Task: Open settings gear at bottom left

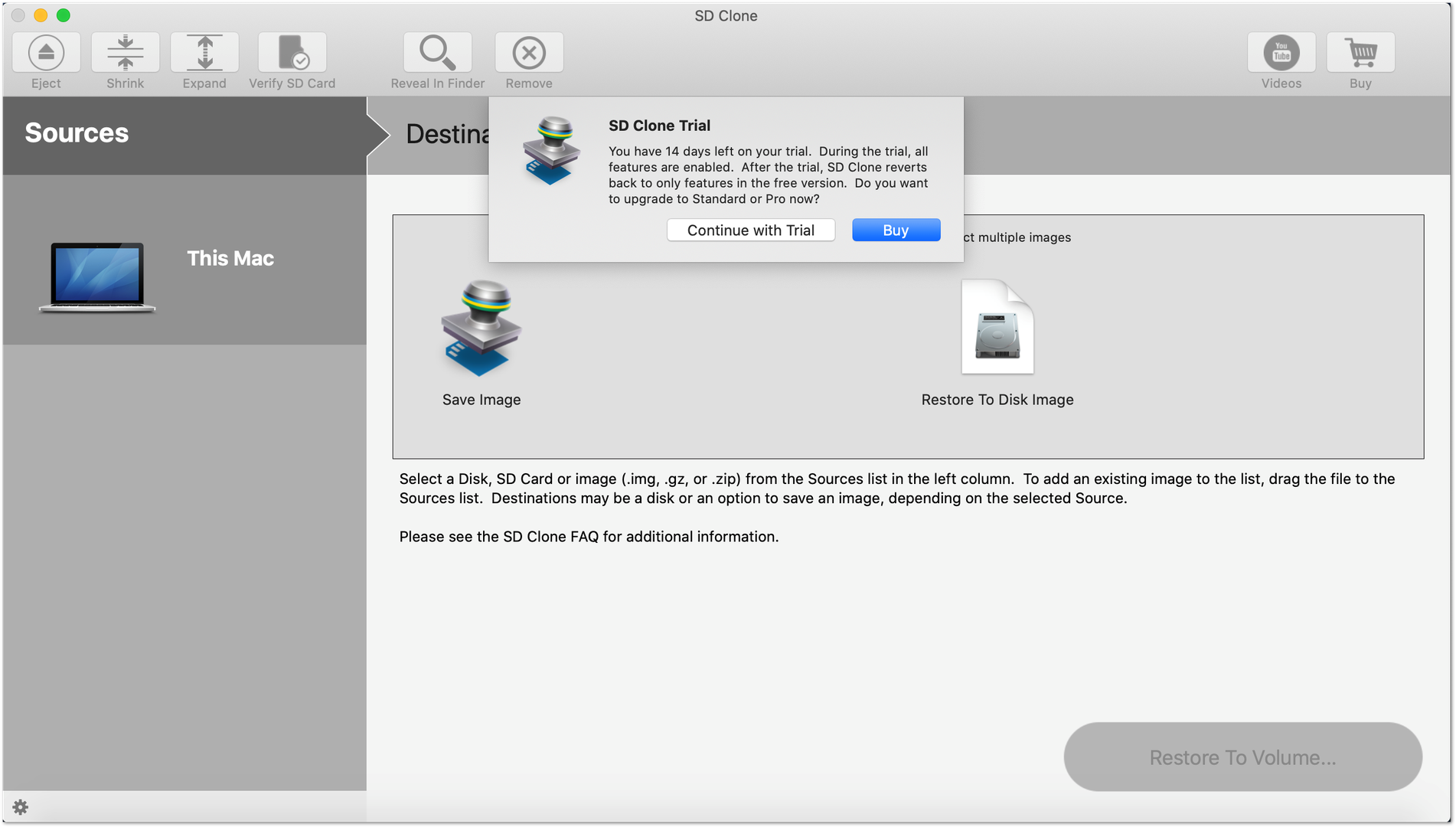Action: tap(21, 807)
